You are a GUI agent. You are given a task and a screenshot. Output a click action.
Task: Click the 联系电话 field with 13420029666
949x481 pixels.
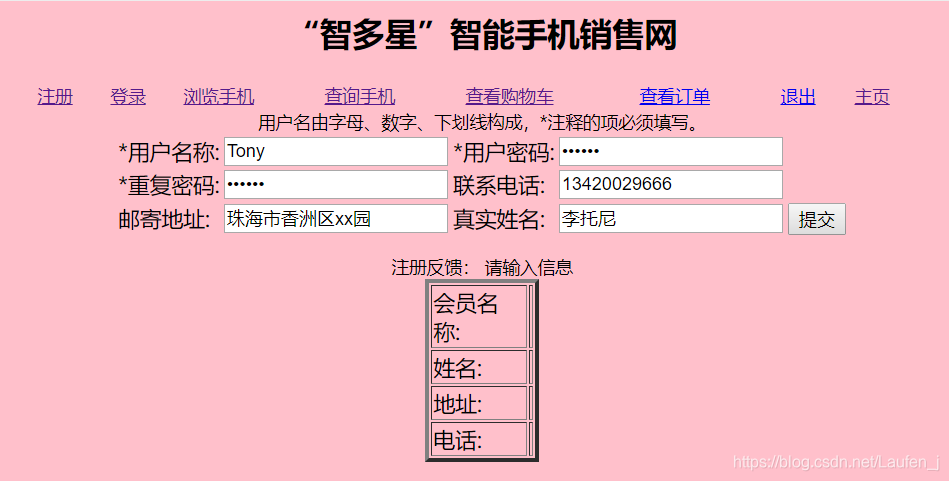pyautogui.click(x=671, y=185)
